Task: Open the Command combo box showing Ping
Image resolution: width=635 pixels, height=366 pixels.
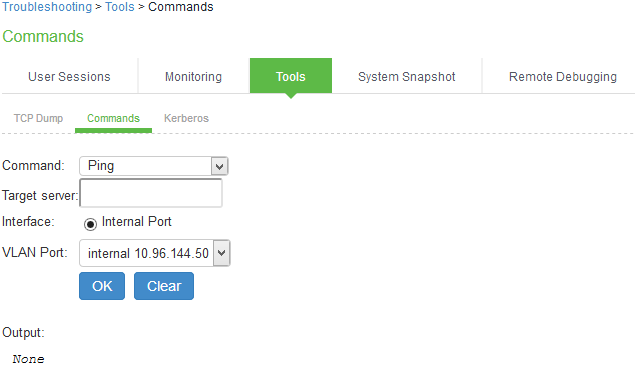Action: coord(154,166)
